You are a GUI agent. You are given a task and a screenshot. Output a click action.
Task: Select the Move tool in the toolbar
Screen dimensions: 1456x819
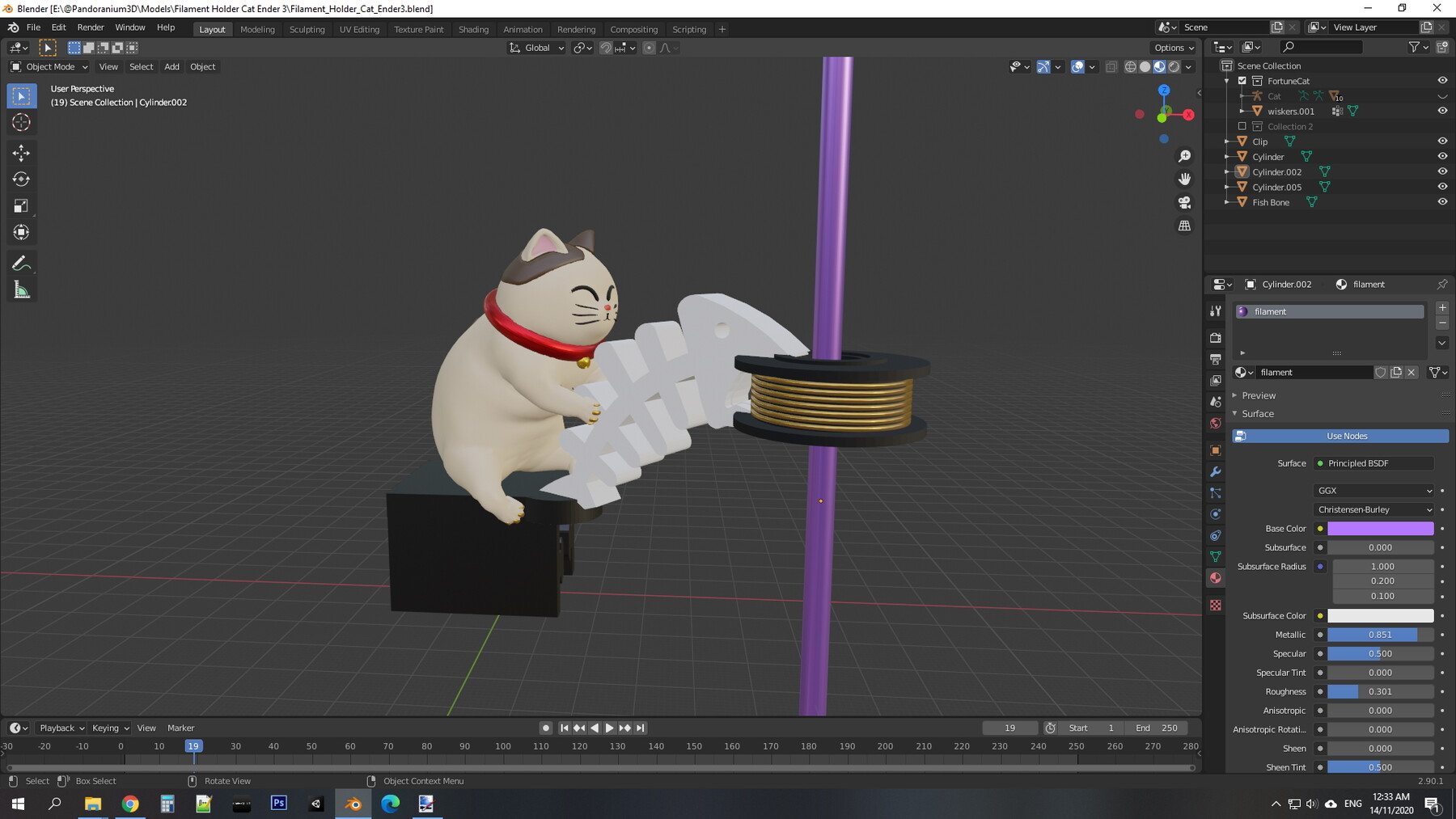tap(22, 152)
